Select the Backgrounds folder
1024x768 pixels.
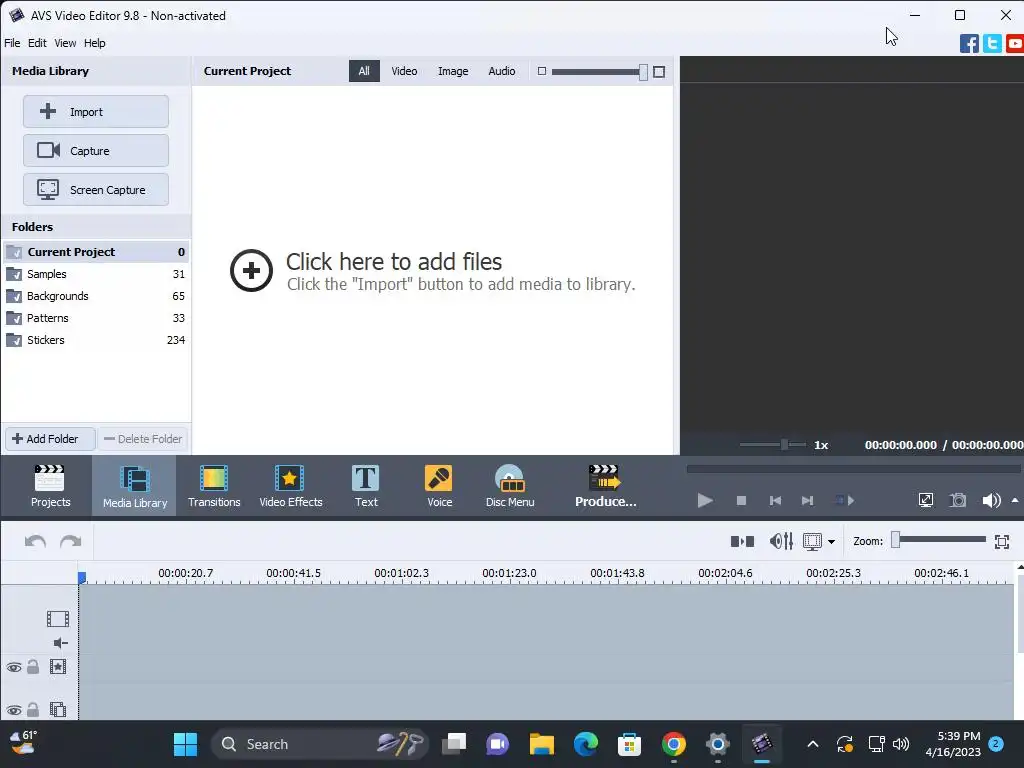point(96,296)
